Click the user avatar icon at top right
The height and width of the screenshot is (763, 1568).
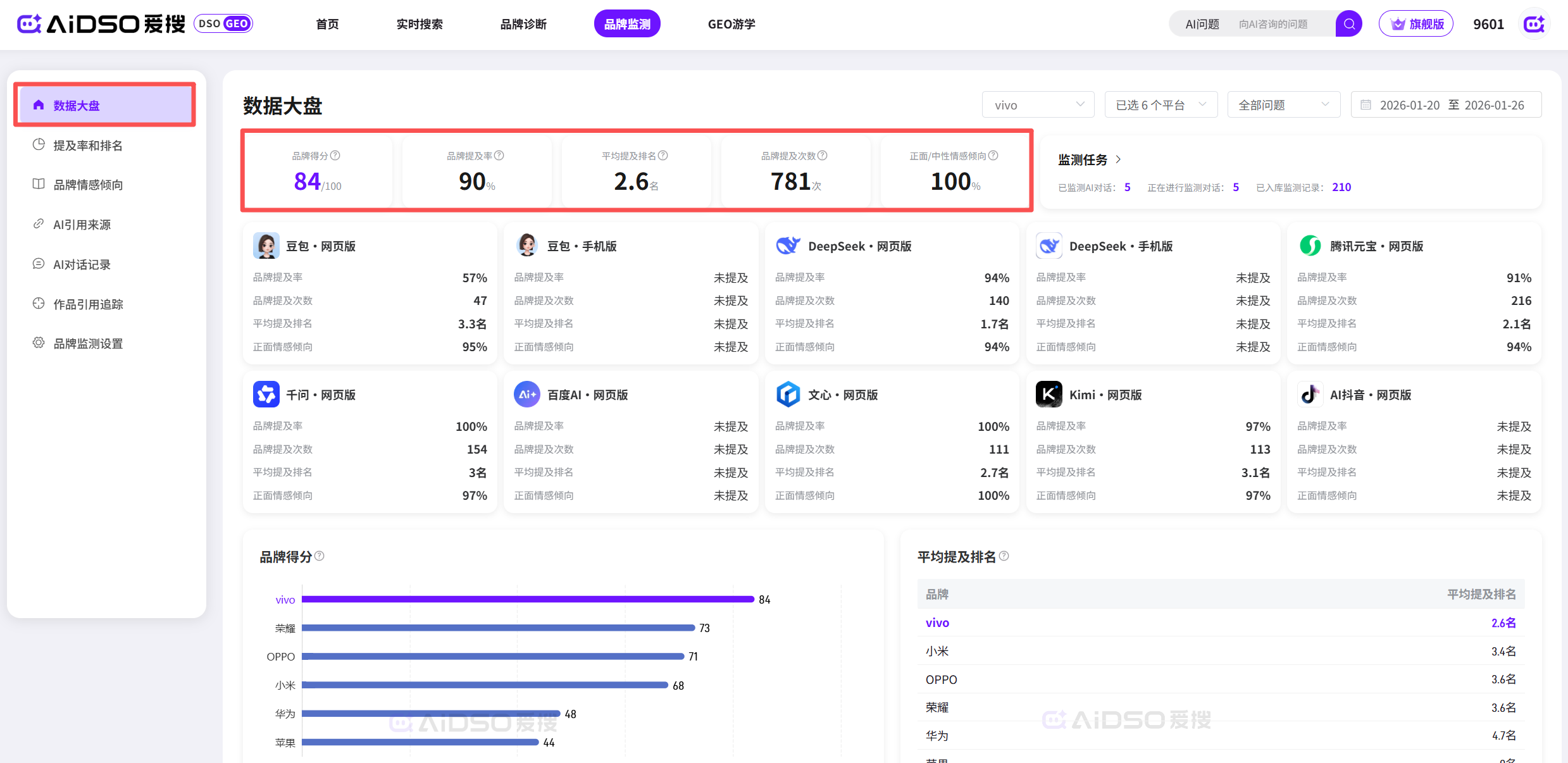click(1534, 24)
